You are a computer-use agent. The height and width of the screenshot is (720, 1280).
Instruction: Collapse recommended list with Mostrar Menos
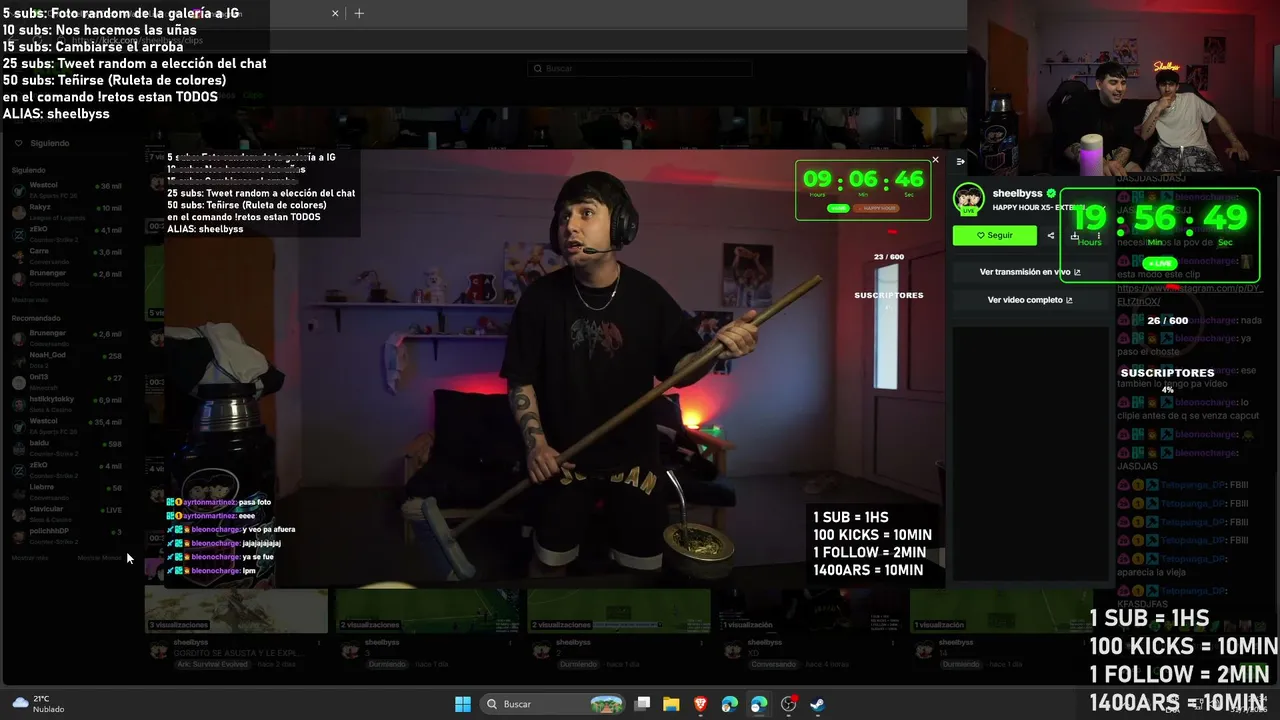point(100,557)
